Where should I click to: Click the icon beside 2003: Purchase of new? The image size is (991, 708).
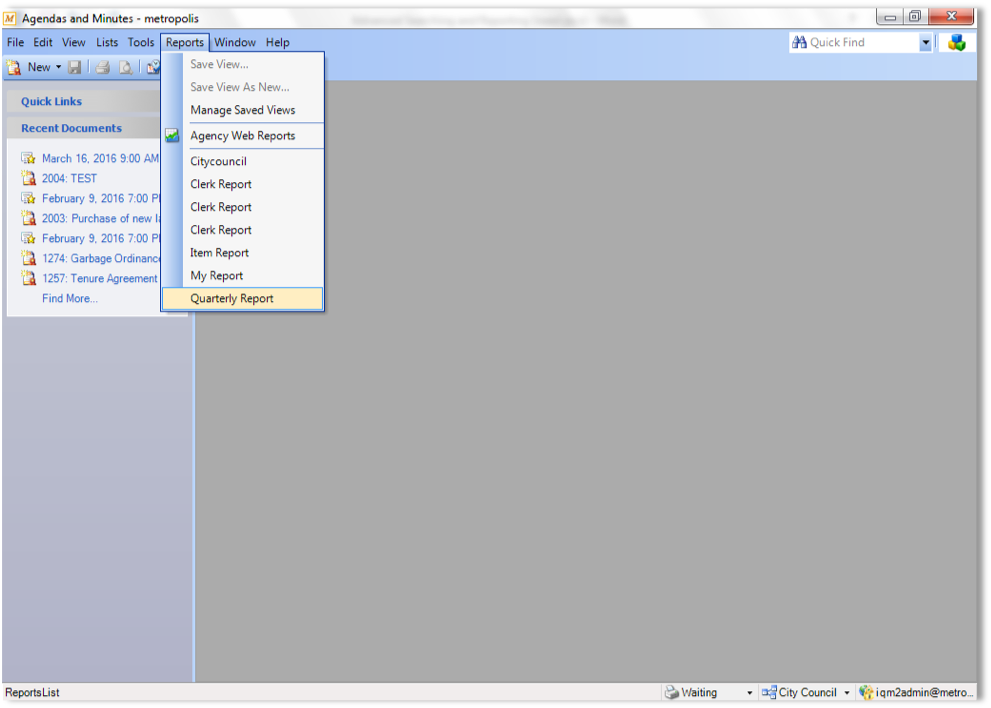tap(28, 218)
